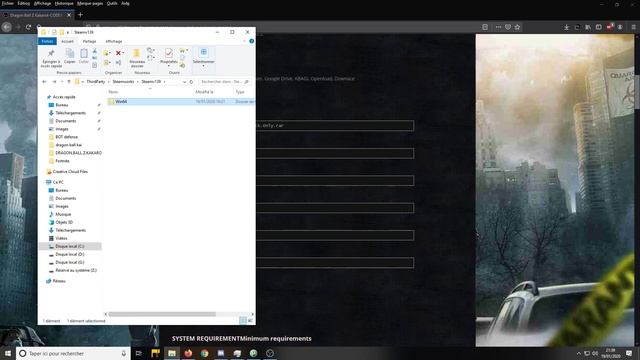Open the Firefox downloads arrow icon
Screen dimensions: 640x360
click(x=567, y=27)
